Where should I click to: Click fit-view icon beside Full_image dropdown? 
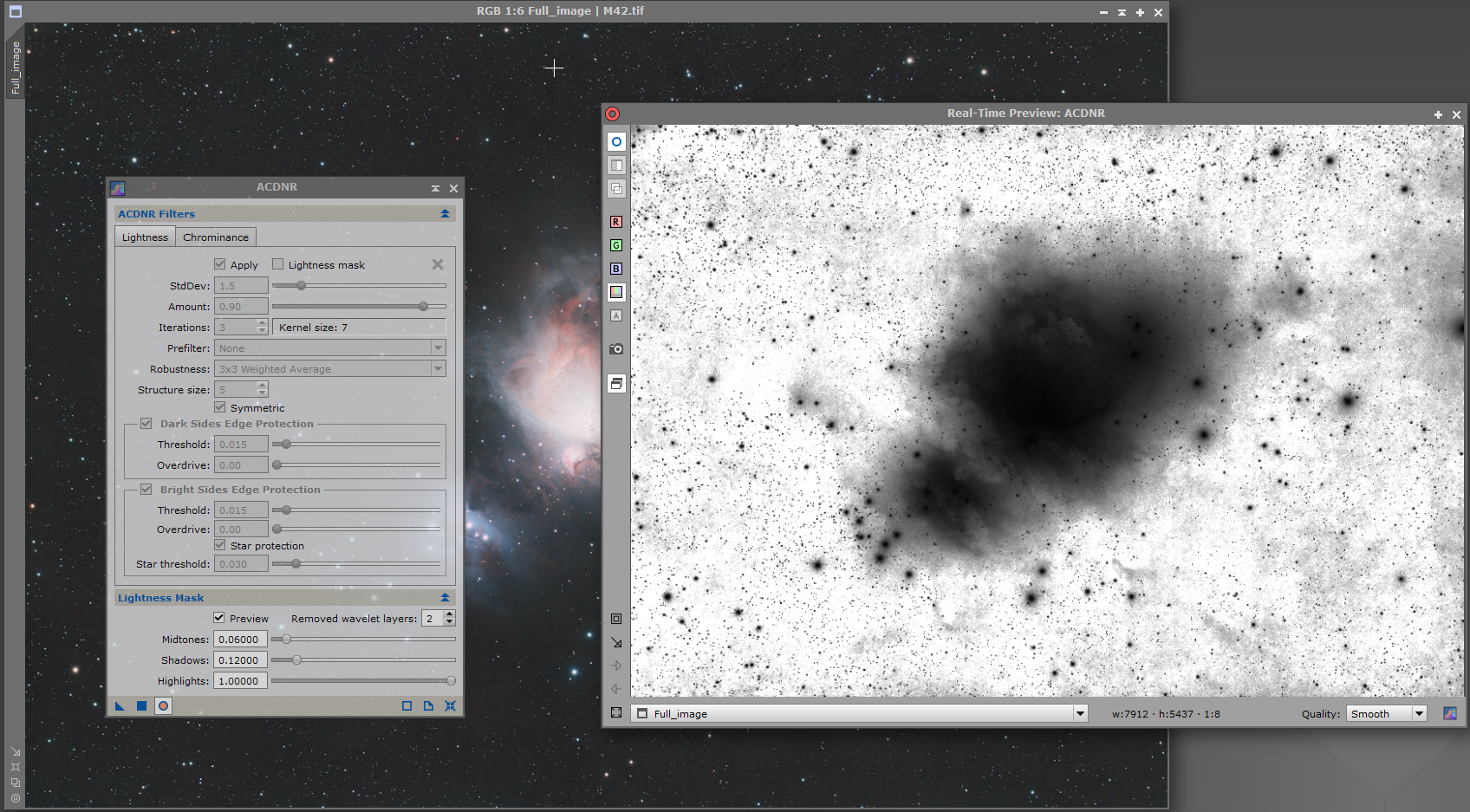616,712
